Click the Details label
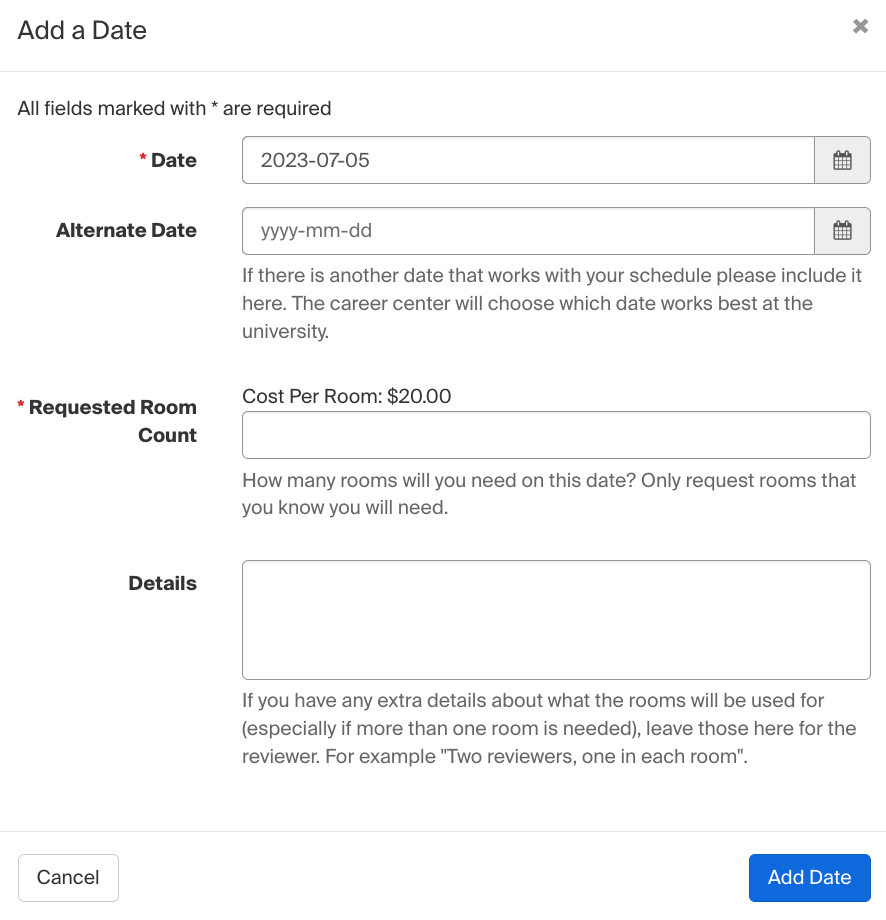The height and width of the screenshot is (920, 886). pos(162,584)
